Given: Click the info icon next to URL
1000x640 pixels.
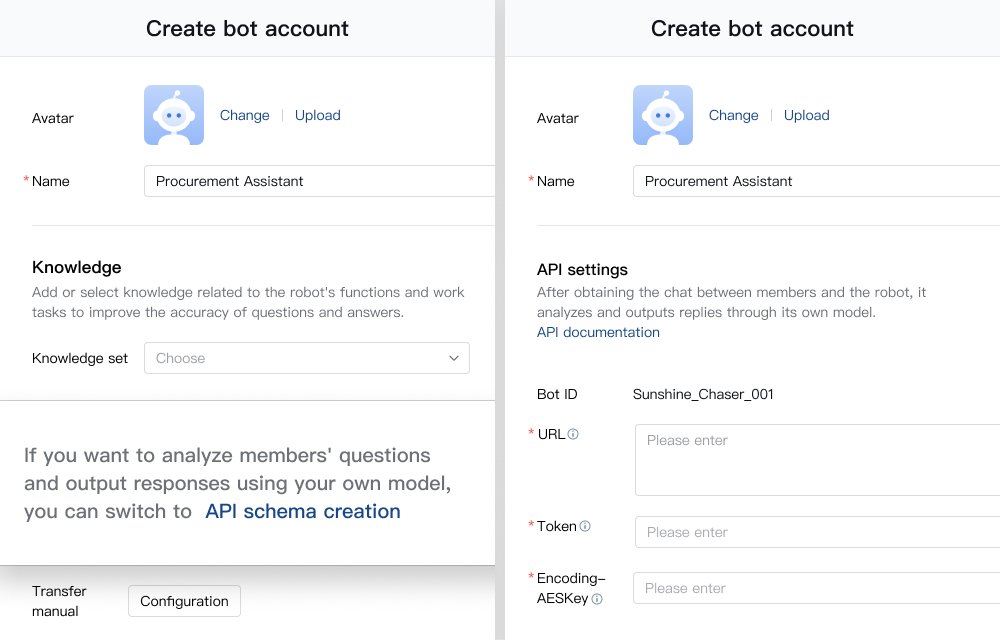Looking at the screenshot, I should point(573,435).
